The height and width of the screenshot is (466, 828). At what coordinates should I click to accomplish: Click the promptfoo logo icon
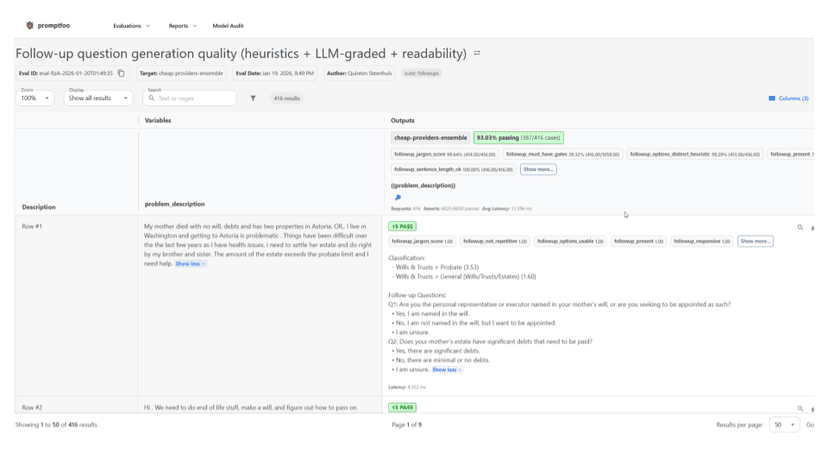pyautogui.click(x=30, y=26)
